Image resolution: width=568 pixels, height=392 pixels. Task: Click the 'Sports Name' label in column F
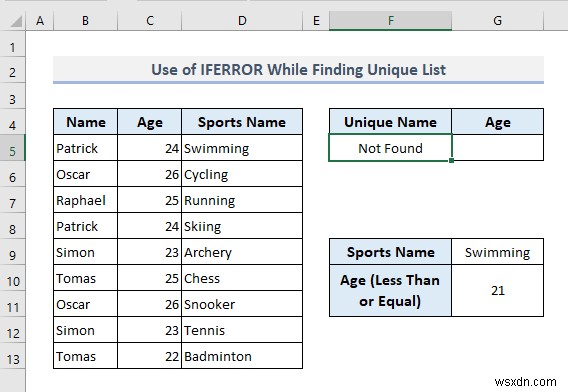(390, 252)
